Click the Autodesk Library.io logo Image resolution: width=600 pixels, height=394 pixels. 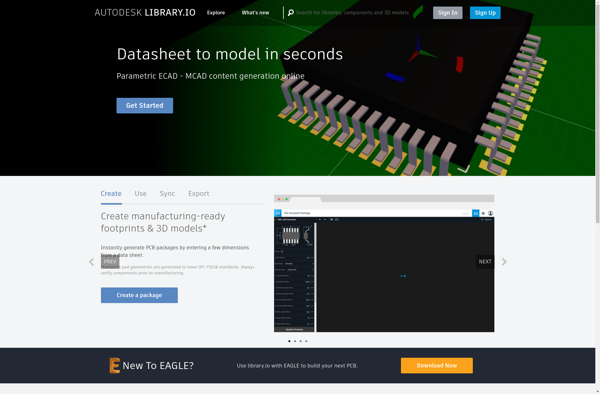click(145, 13)
